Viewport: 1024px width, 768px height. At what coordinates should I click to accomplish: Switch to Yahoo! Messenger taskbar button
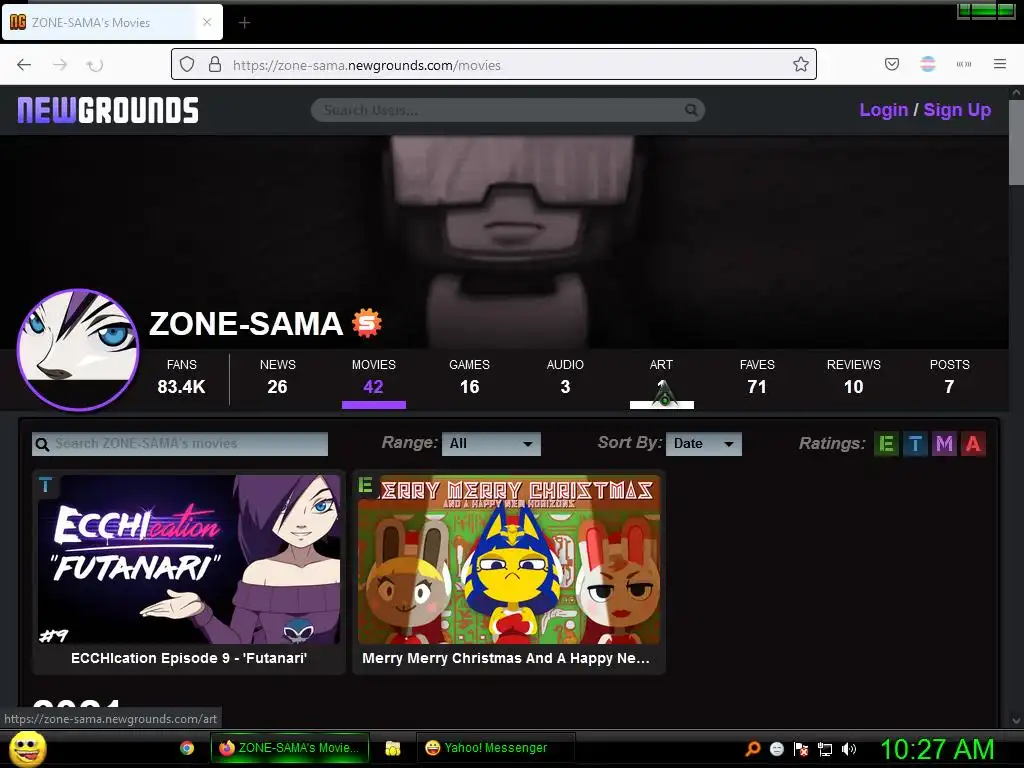click(x=496, y=748)
